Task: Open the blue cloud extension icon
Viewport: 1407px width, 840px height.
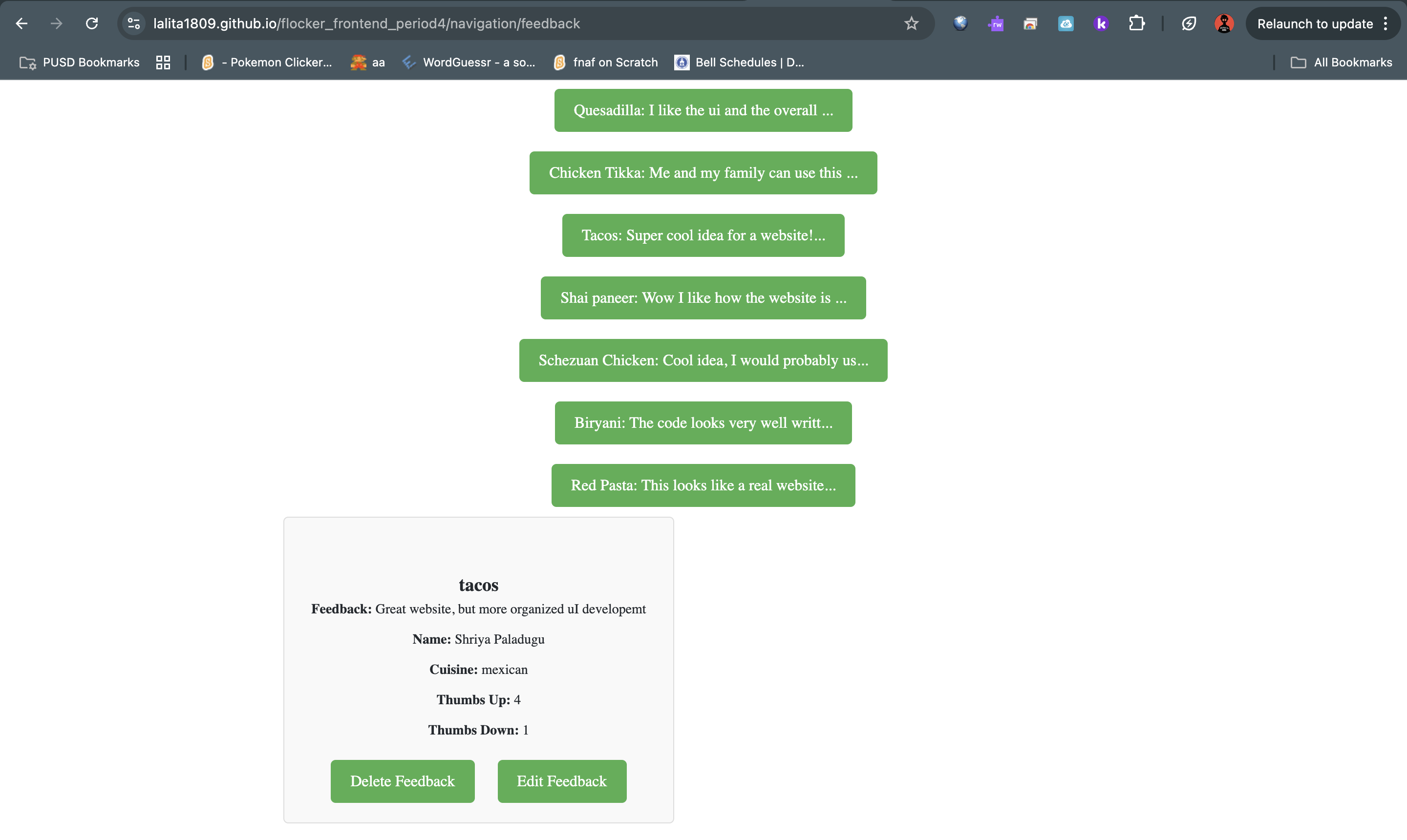Action: (1066, 24)
